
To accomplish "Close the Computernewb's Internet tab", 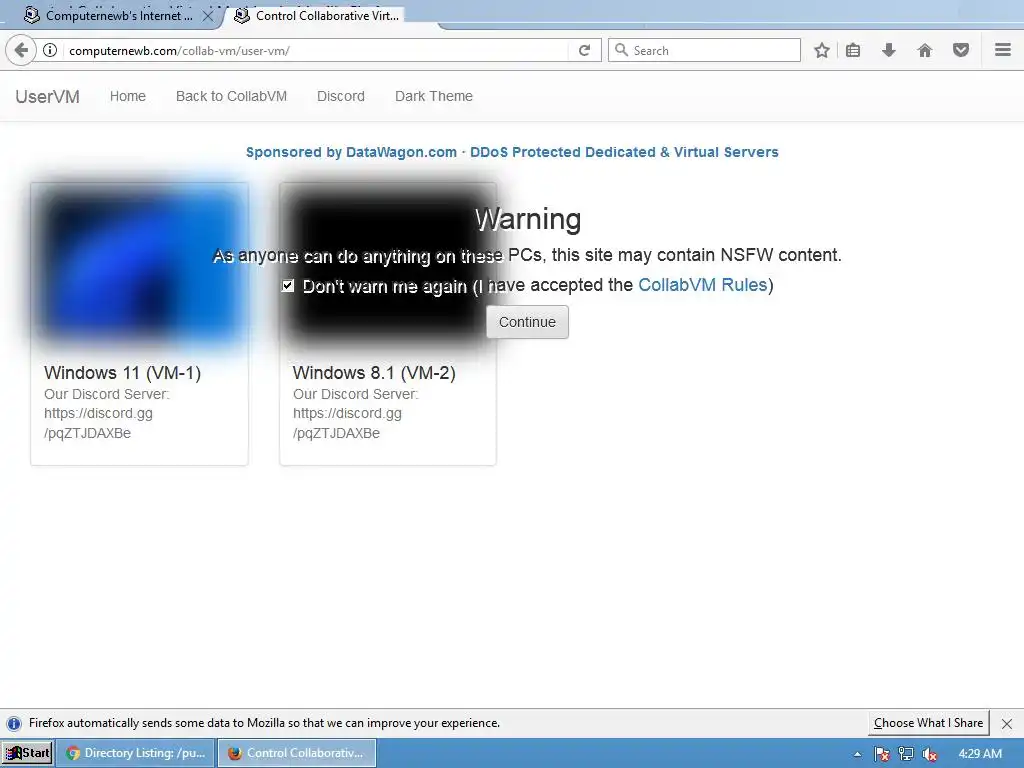I will pyautogui.click(x=208, y=16).
